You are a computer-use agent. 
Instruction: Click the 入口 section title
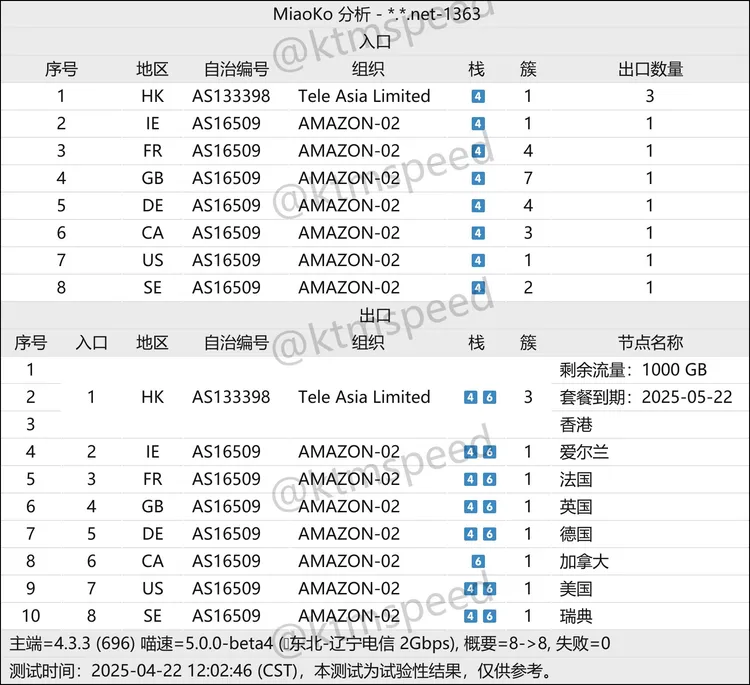[375, 42]
